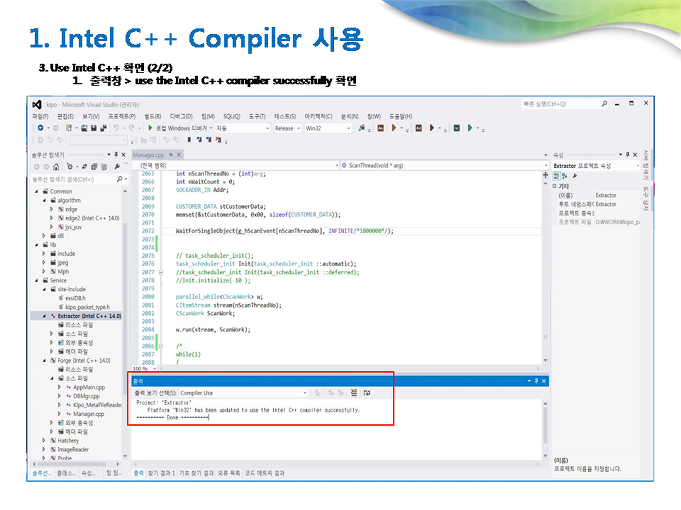
Task: Pin the Output panel
Action: pyautogui.click(x=536, y=381)
